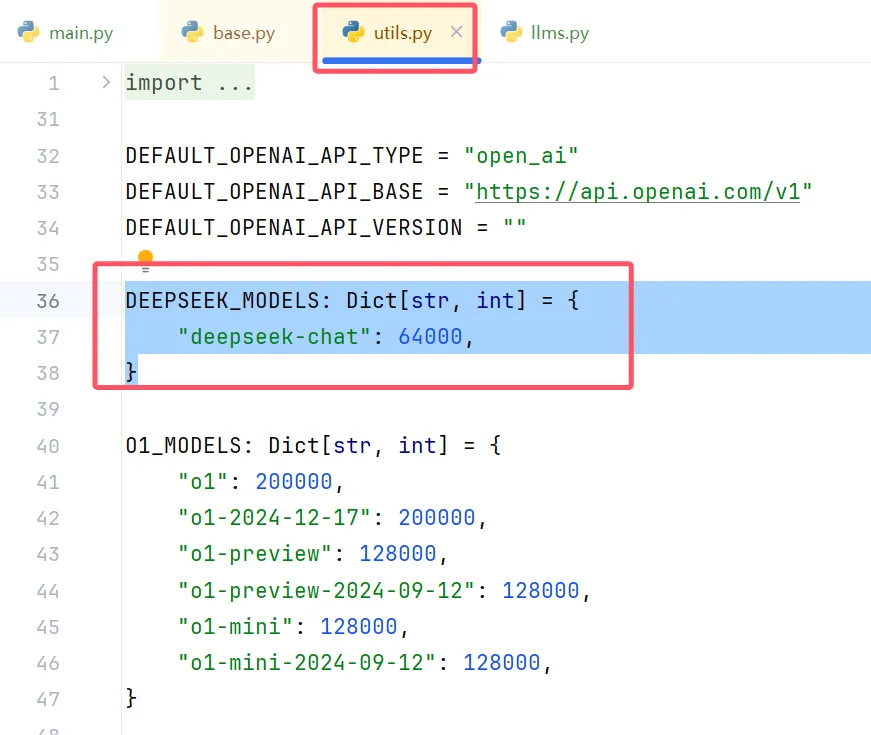Click line number 36 in gutter
The height and width of the screenshot is (735, 871).
point(48,301)
